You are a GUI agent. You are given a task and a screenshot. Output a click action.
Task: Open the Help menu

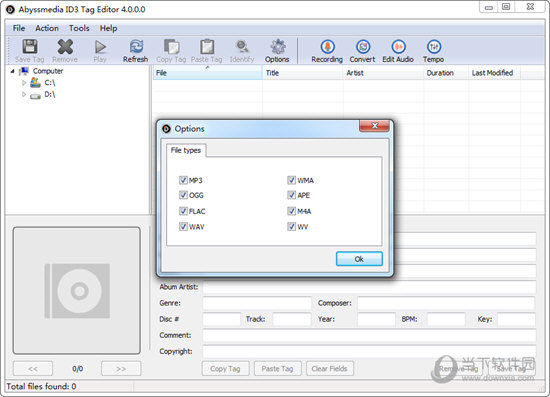coord(108,28)
